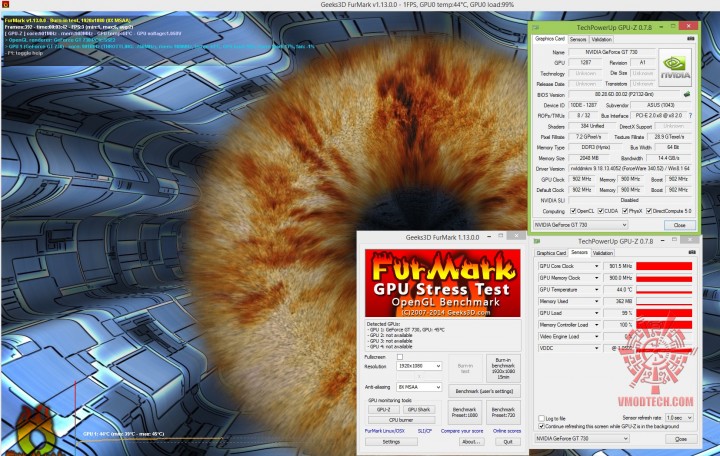Maximize the FurMark settings window
Screen dimensions: 720x456
[x=501, y=236]
